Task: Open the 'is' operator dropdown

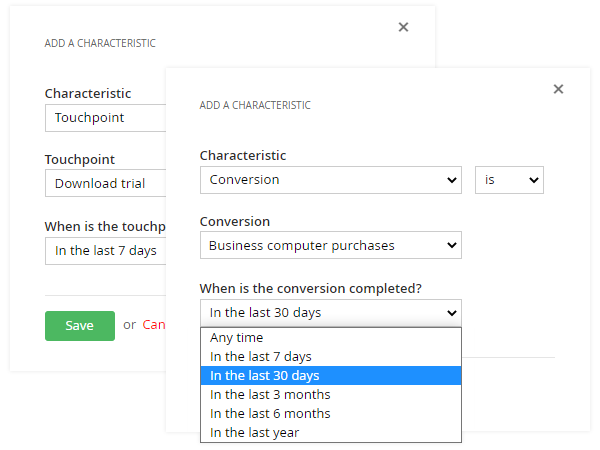Action: tap(508, 180)
